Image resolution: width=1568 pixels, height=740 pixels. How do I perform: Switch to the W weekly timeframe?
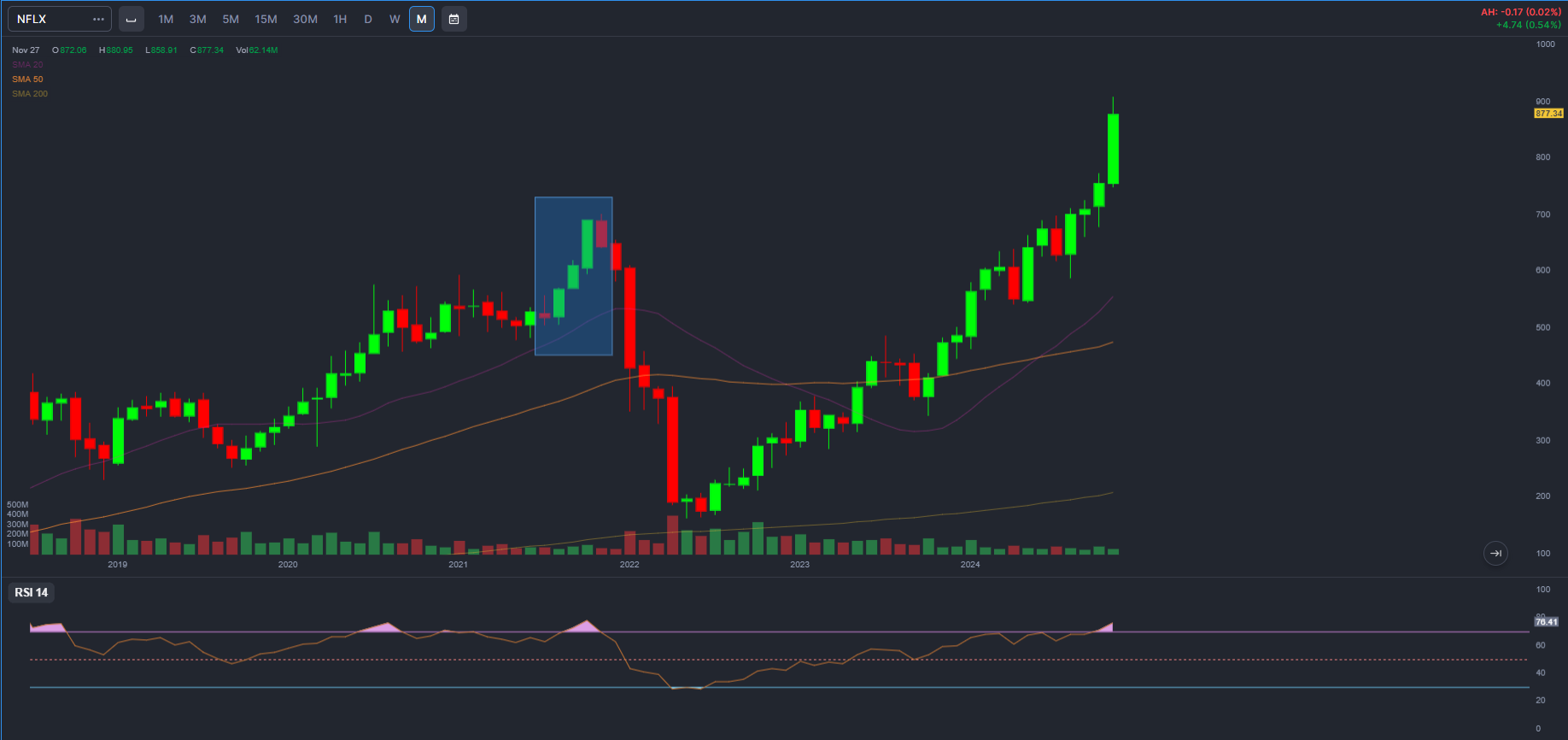pyautogui.click(x=395, y=19)
